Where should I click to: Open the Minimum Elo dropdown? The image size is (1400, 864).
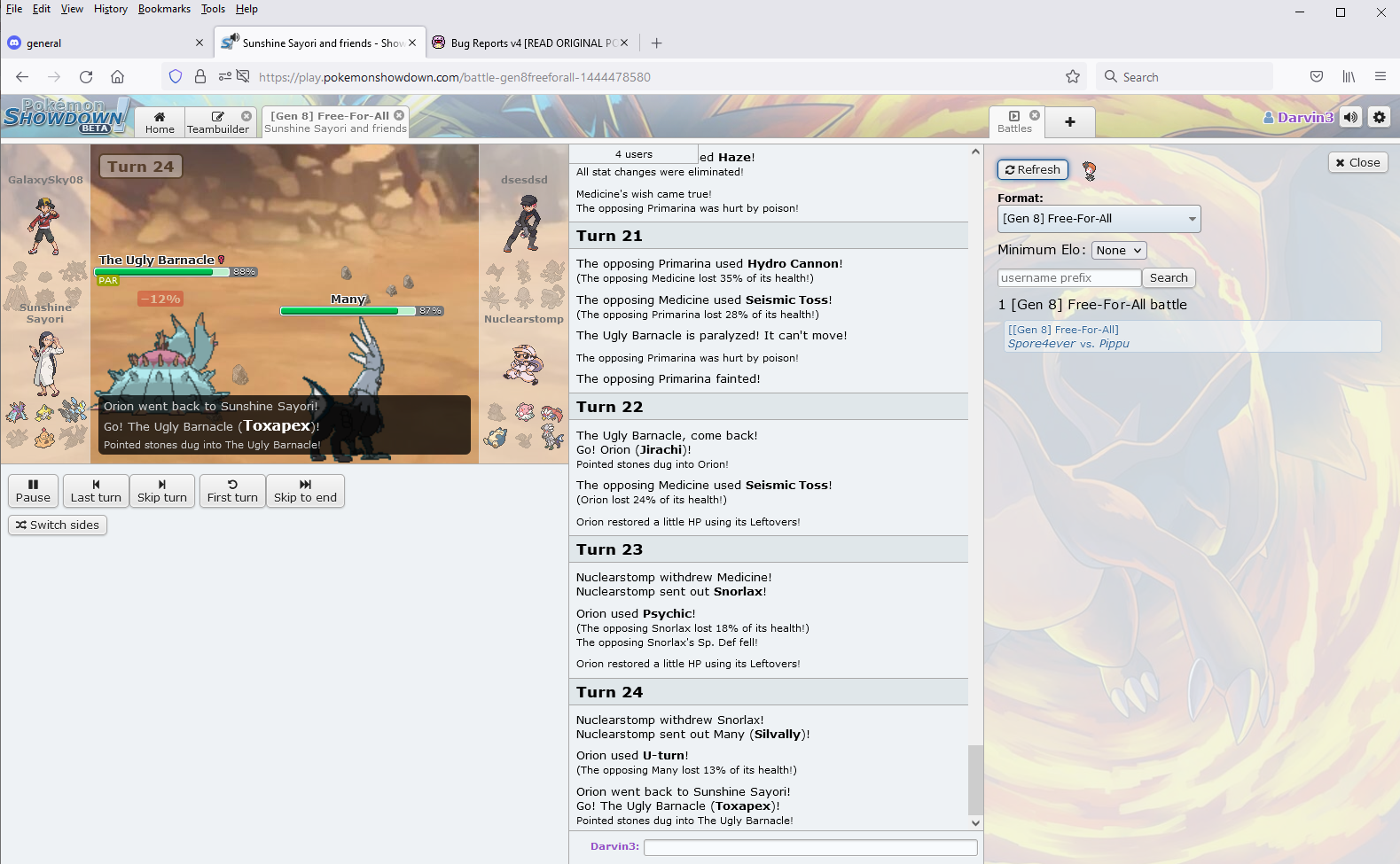pyautogui.click(x=1119, y=251)
